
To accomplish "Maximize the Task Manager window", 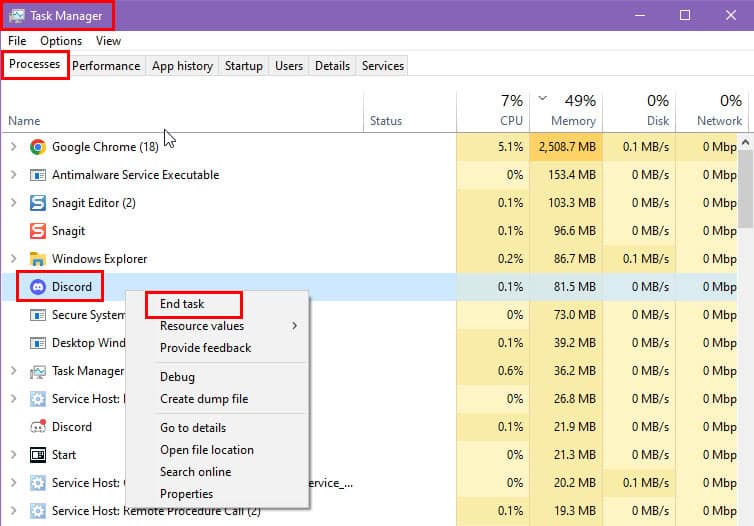I will (x=685, y=15).
